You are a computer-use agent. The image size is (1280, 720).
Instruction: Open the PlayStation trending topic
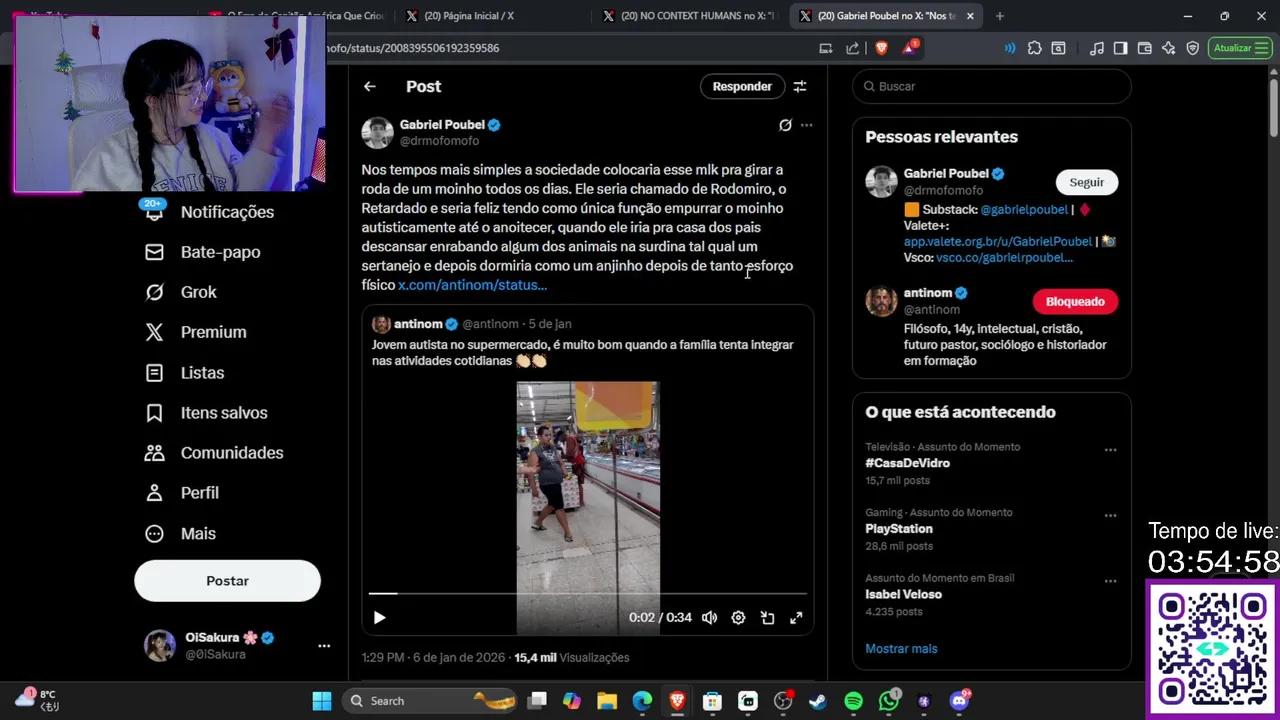click(899, 529)
